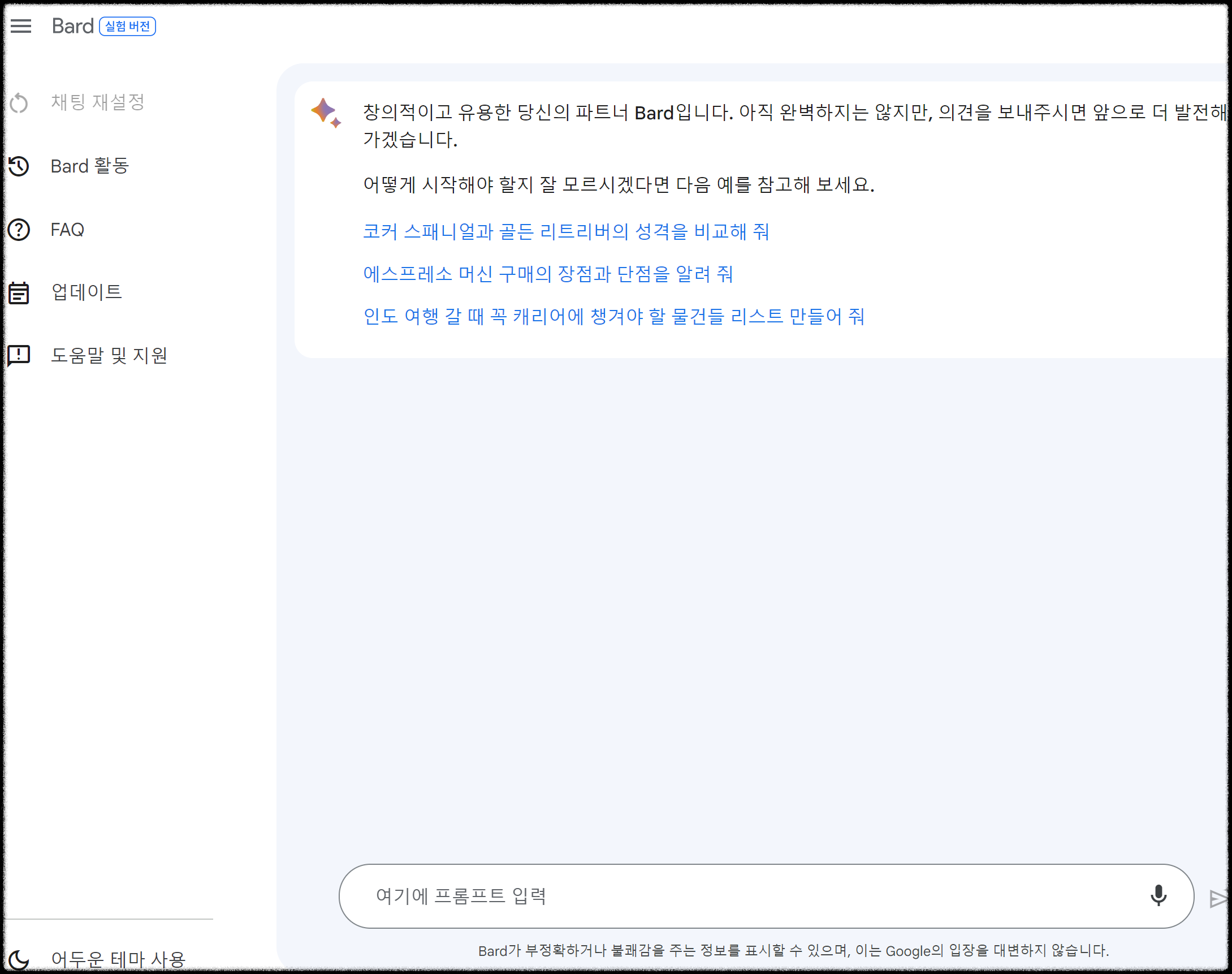Click the send prompt arrow icon
This screenshot has width=1232, height=974.
point(1218,899)
